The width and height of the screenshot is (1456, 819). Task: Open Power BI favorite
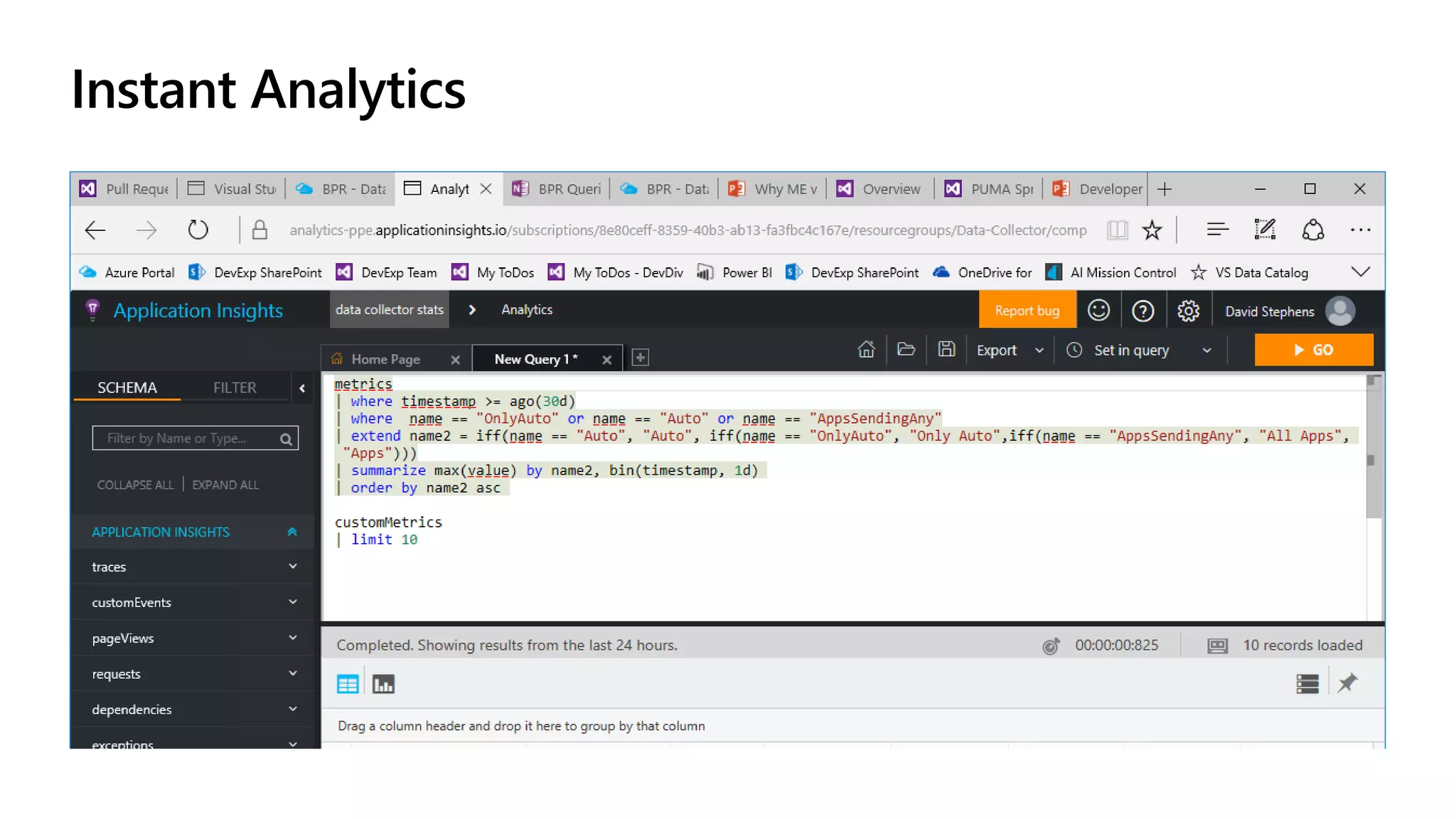(x=734, y=272)
